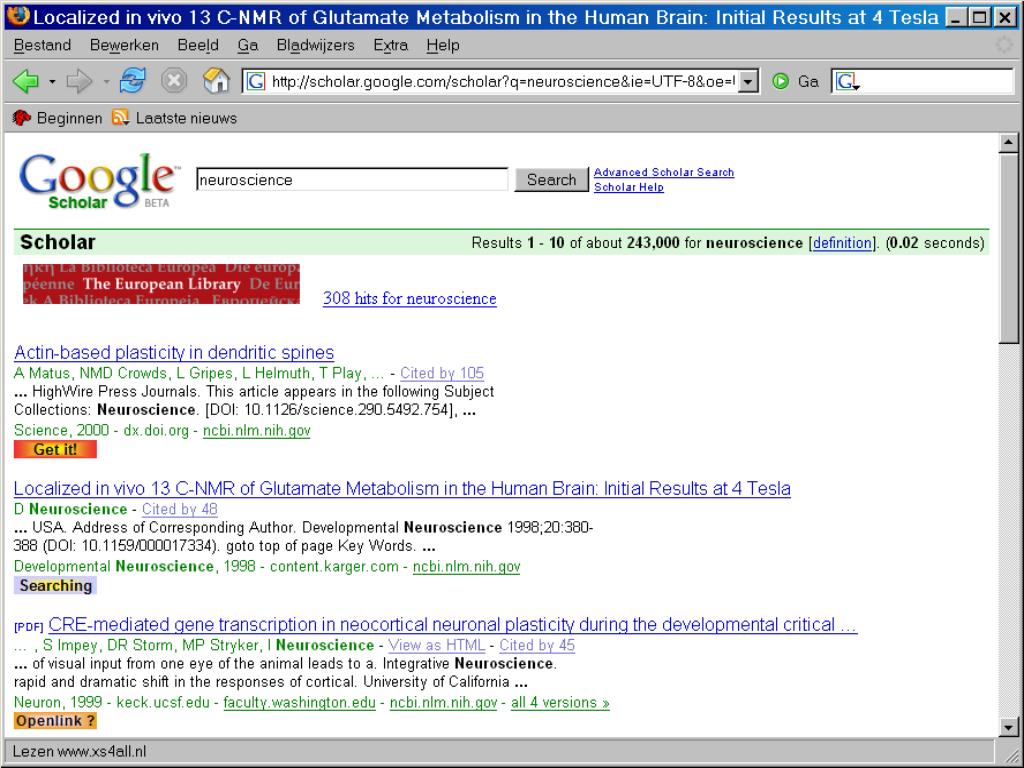Click 'content.karger.com' source text
The image size is (1024, 768).
[x=334, y=566]
